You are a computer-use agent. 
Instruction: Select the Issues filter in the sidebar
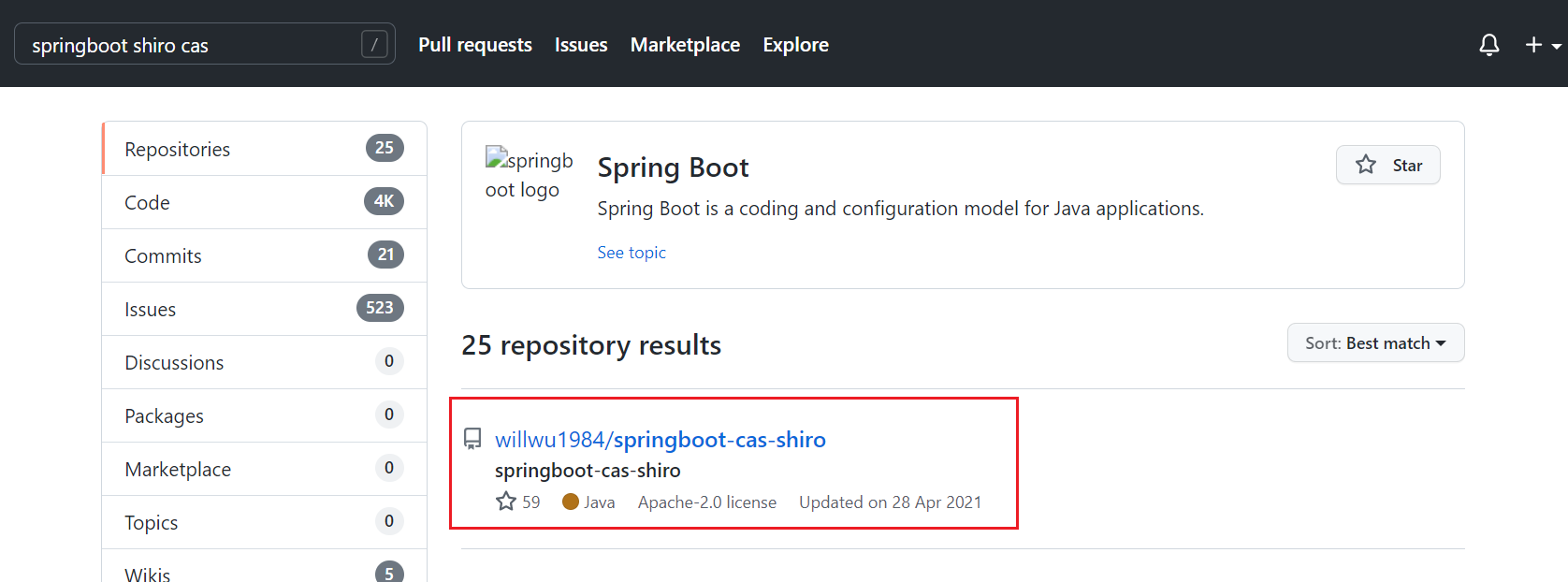pos(265,309)
